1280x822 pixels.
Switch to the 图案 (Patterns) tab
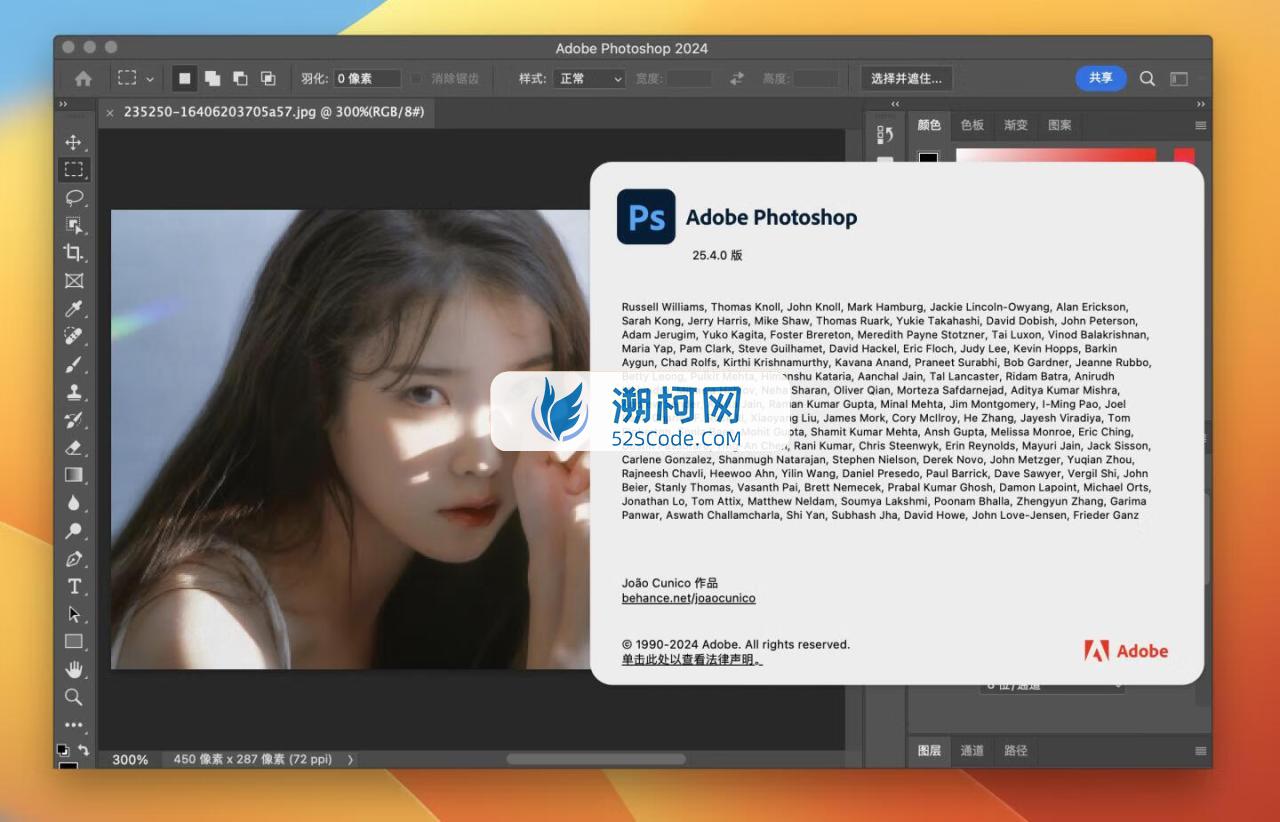[1060, 125]
